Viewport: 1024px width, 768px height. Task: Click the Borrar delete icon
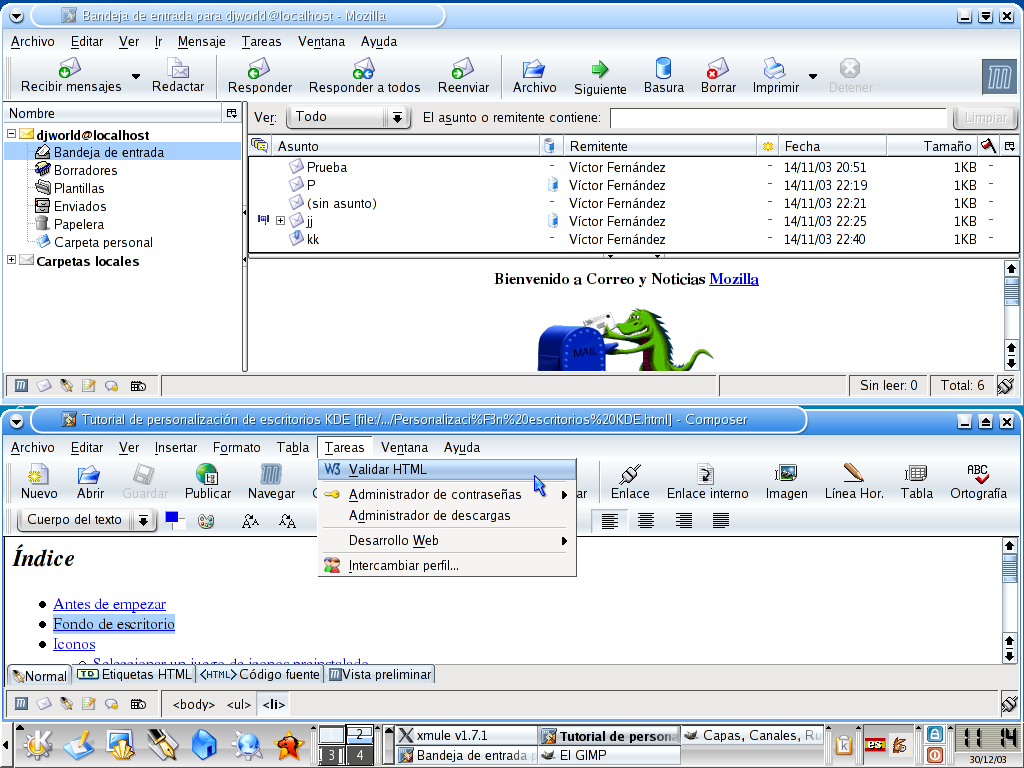coord(718,76)
